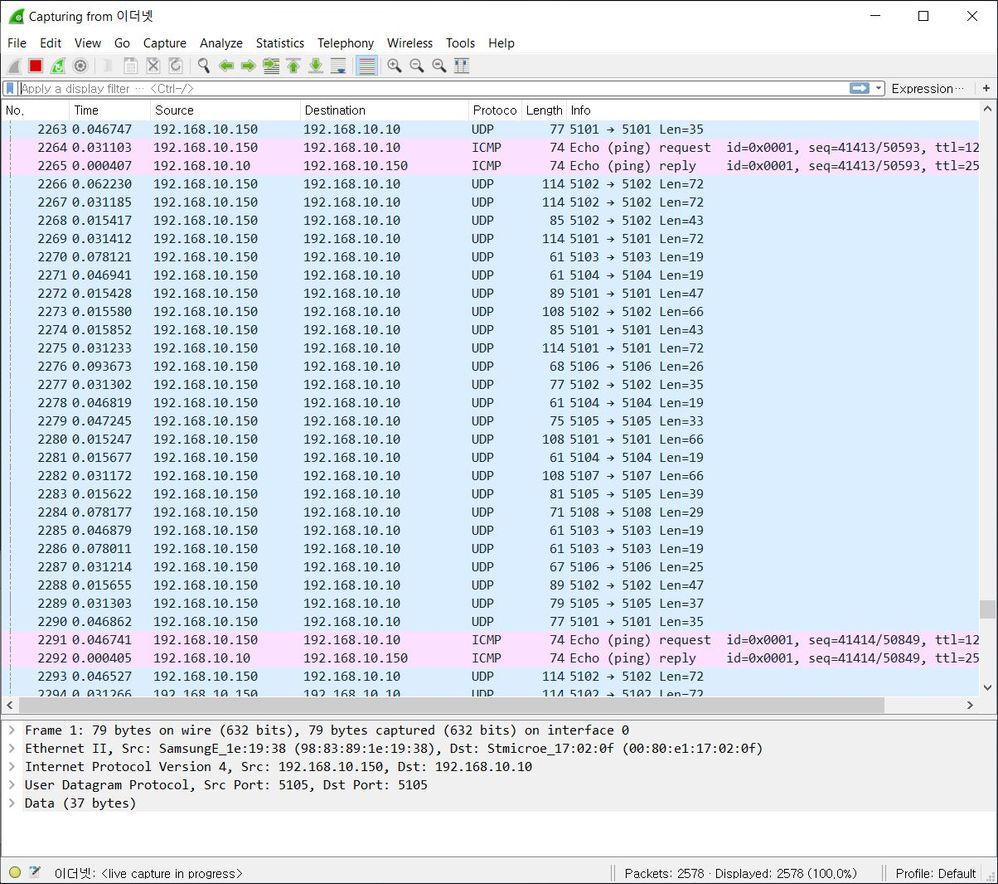The height and width of the screenshot is (884, 998).
Task: Click the open capture file icon
Action: tap(108, 66)
